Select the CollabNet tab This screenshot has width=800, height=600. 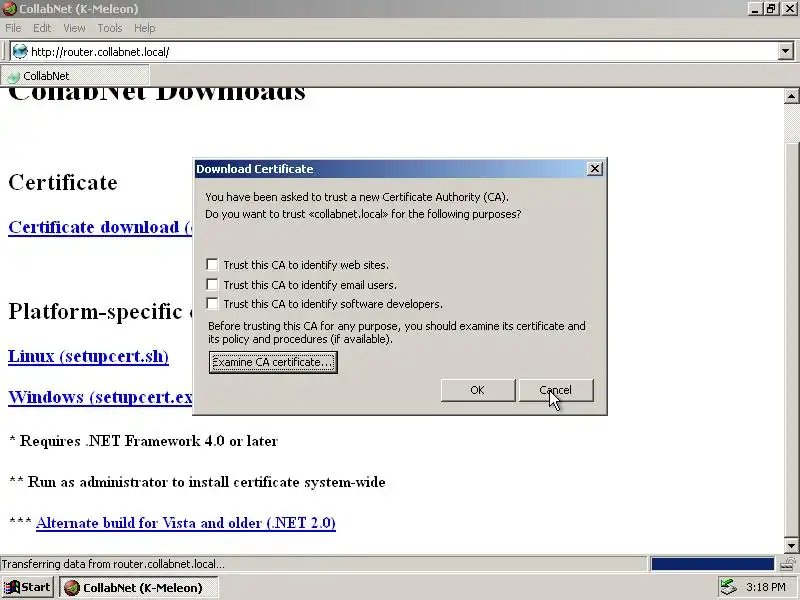tap(75, 76)
